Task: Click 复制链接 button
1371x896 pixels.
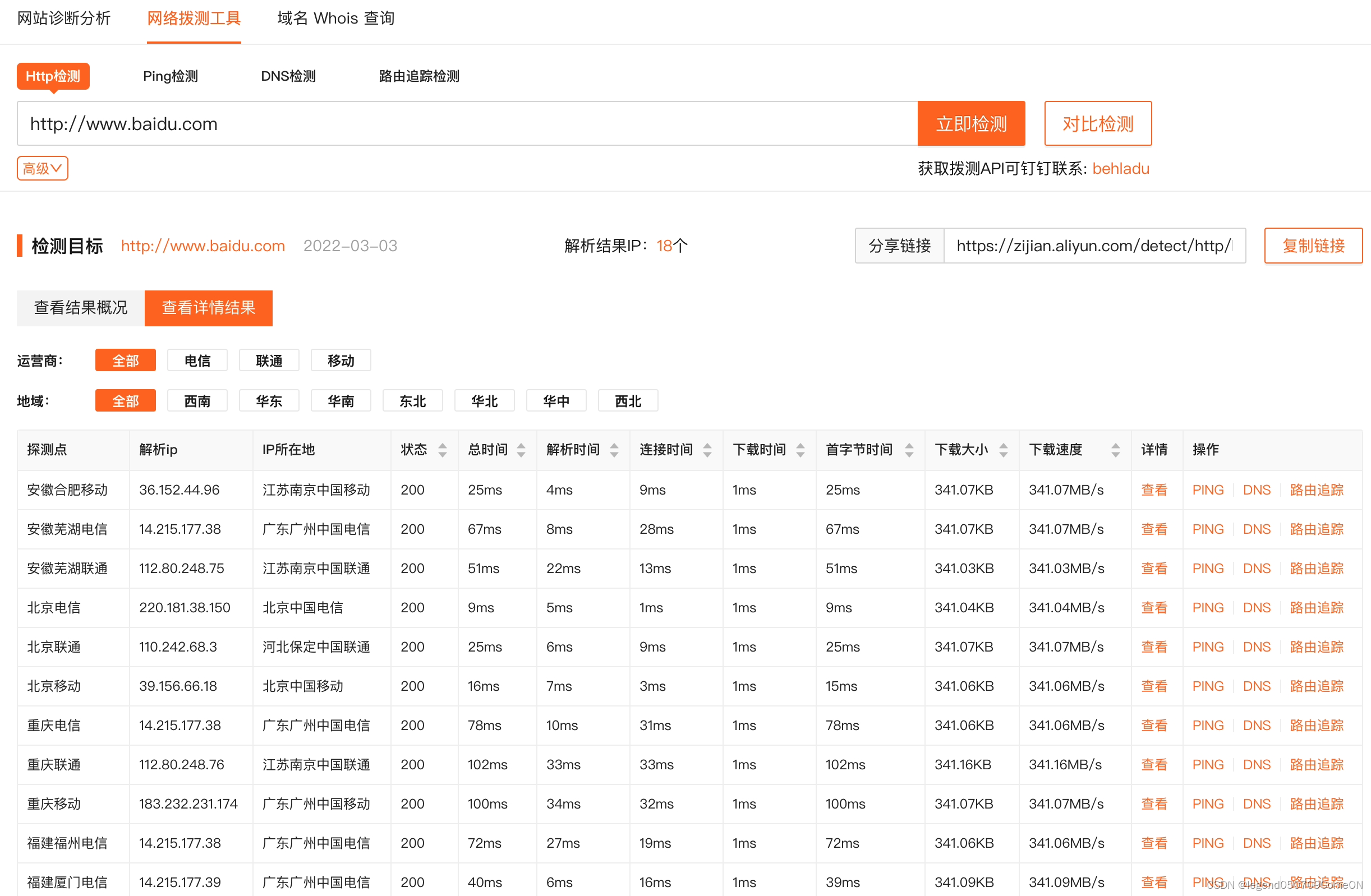Action: tap(1313, 246)
